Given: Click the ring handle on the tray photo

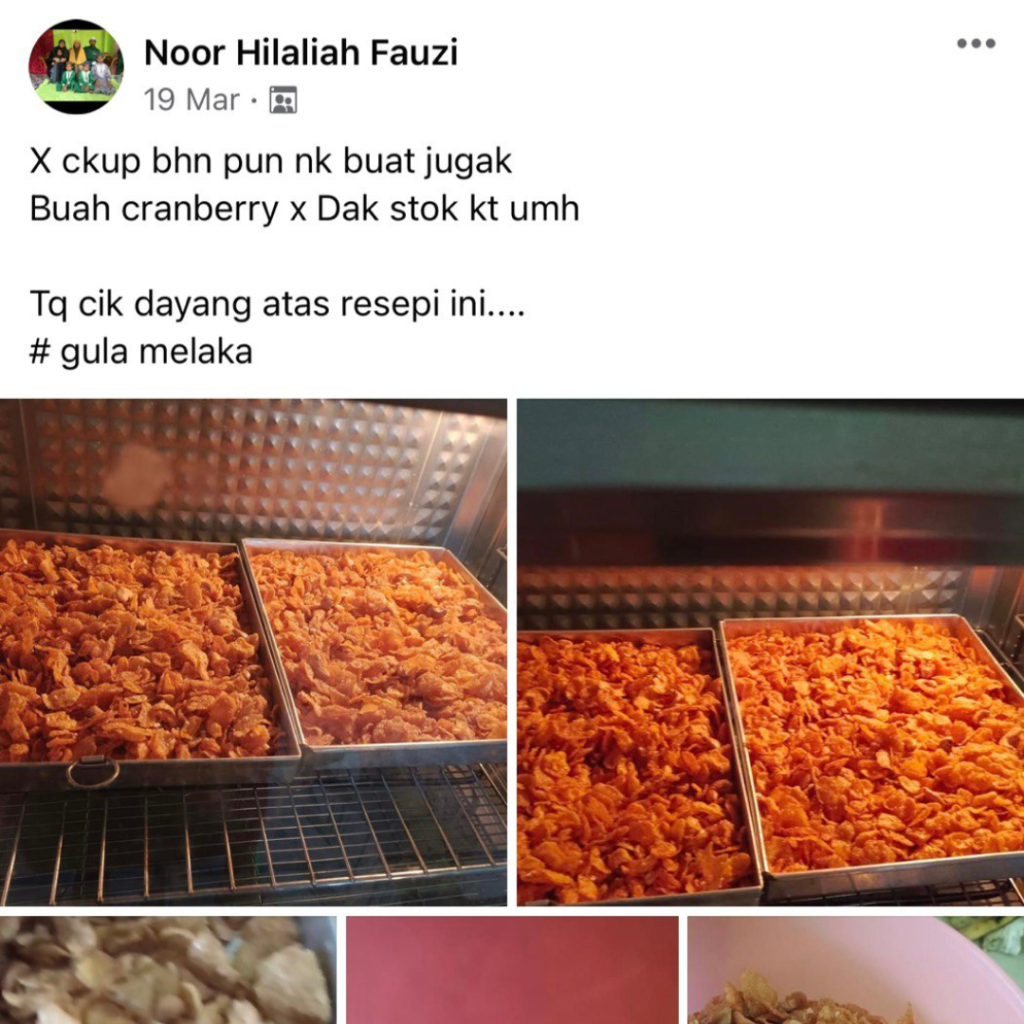Looking at the screenshot, I should pos(93,772).
